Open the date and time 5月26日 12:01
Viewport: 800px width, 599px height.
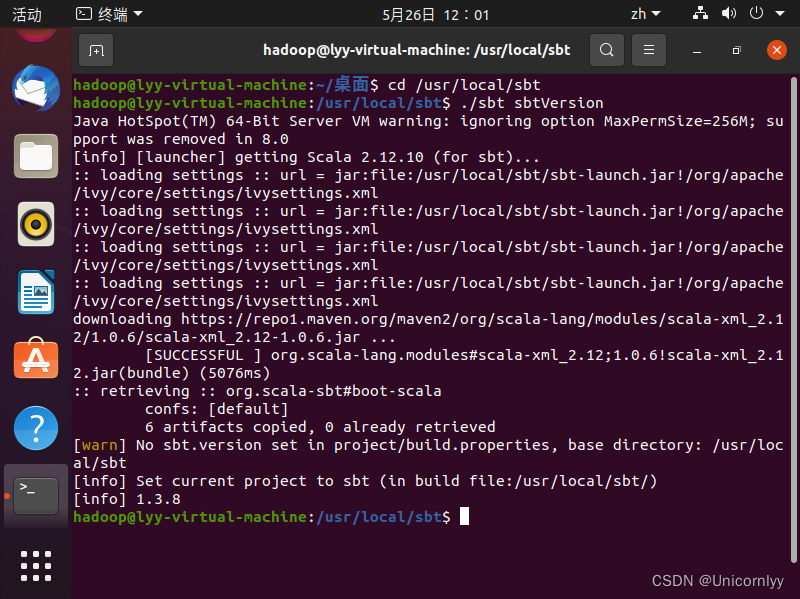point(435,15)
